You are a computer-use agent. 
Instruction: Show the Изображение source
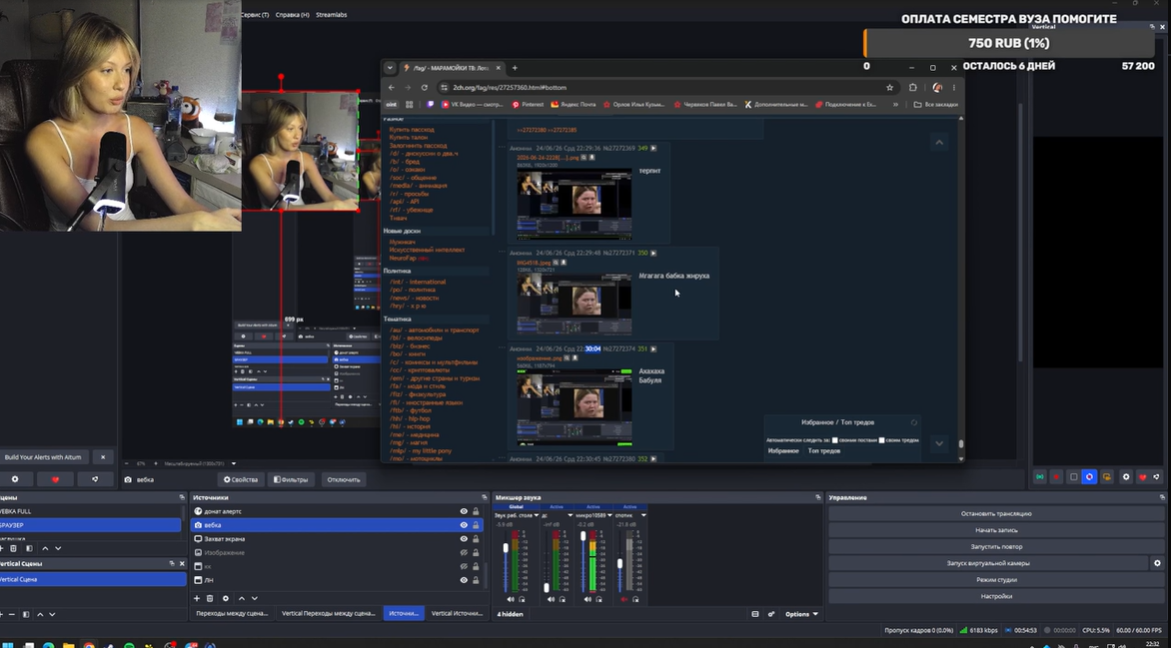[x=463, y=552]
